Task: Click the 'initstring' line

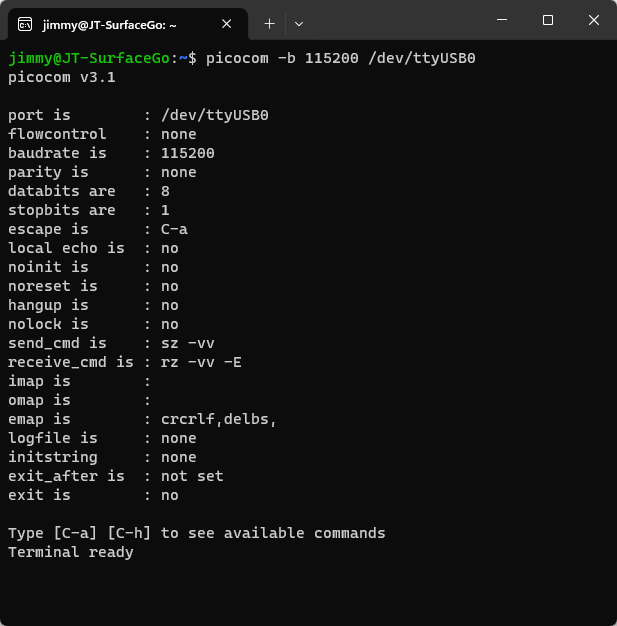Action: pos(102,458)
